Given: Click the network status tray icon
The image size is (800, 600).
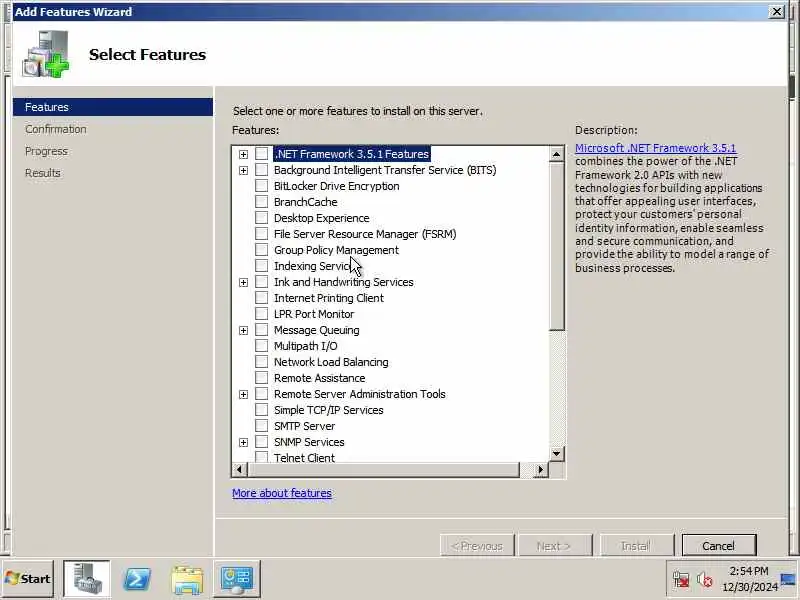Looking at the screenshot, I should tap(681, 580).
